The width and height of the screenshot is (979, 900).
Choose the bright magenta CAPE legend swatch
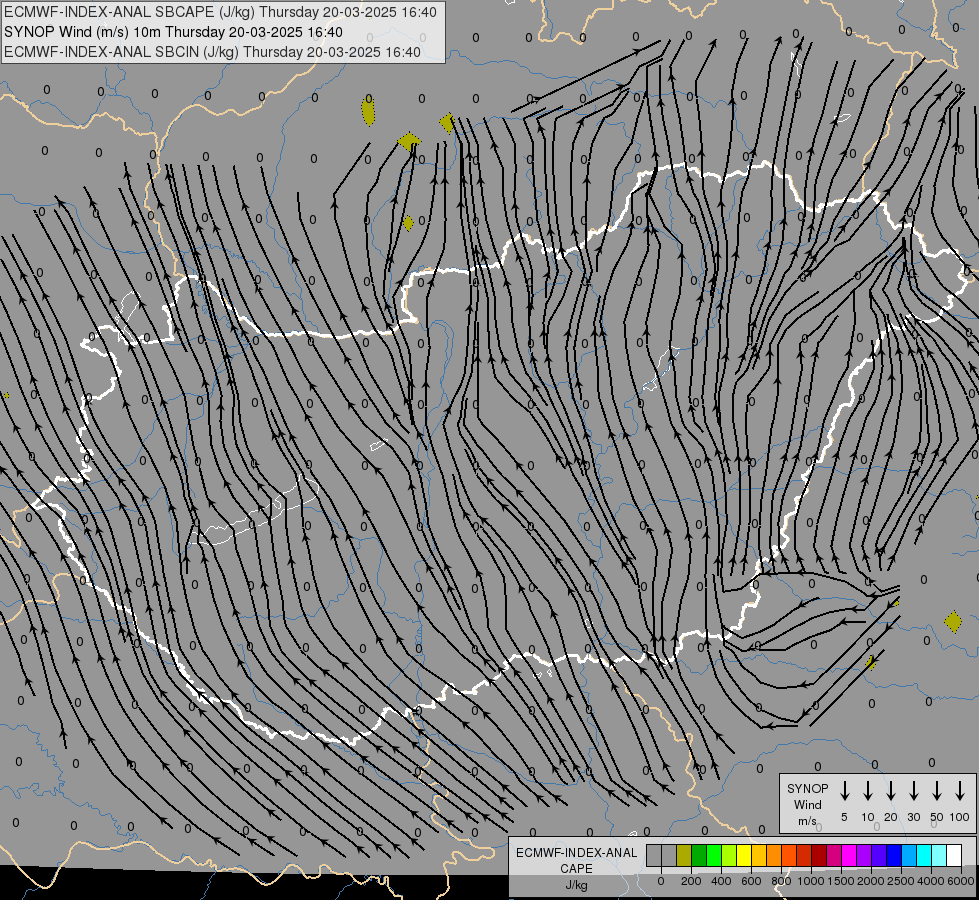[x=849, y=855]
